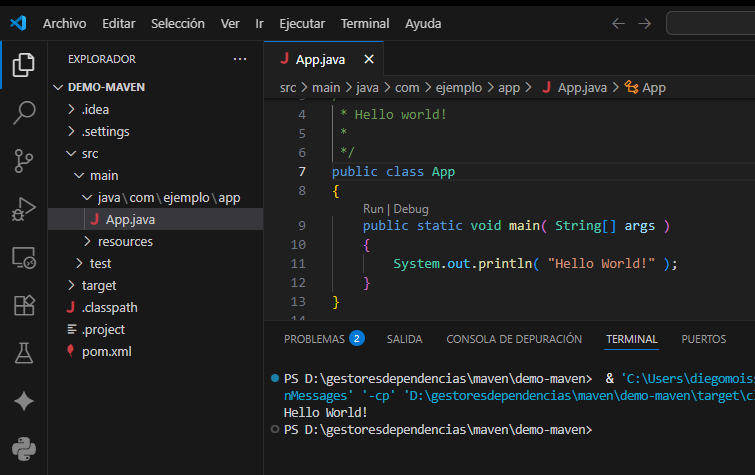Open the Terminal menu
Screen dimensions: 755x475
click(365, 23)
